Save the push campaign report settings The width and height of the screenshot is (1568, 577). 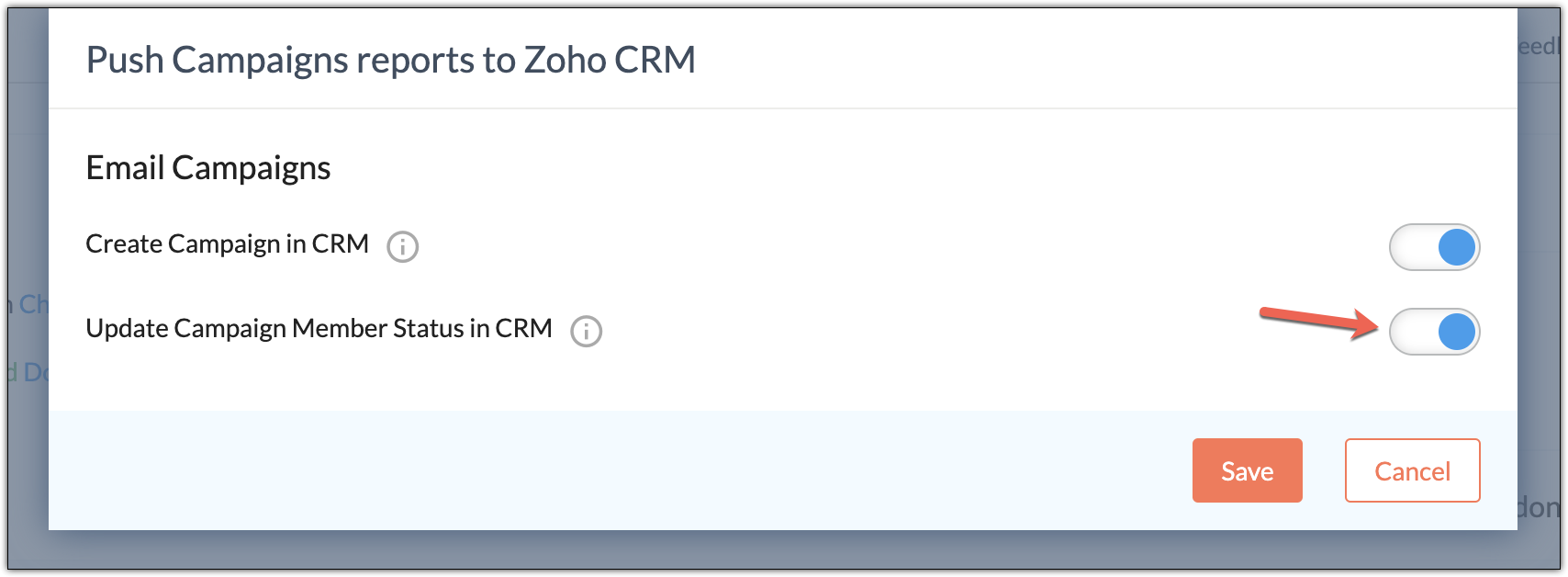(x=1247, y=470)
